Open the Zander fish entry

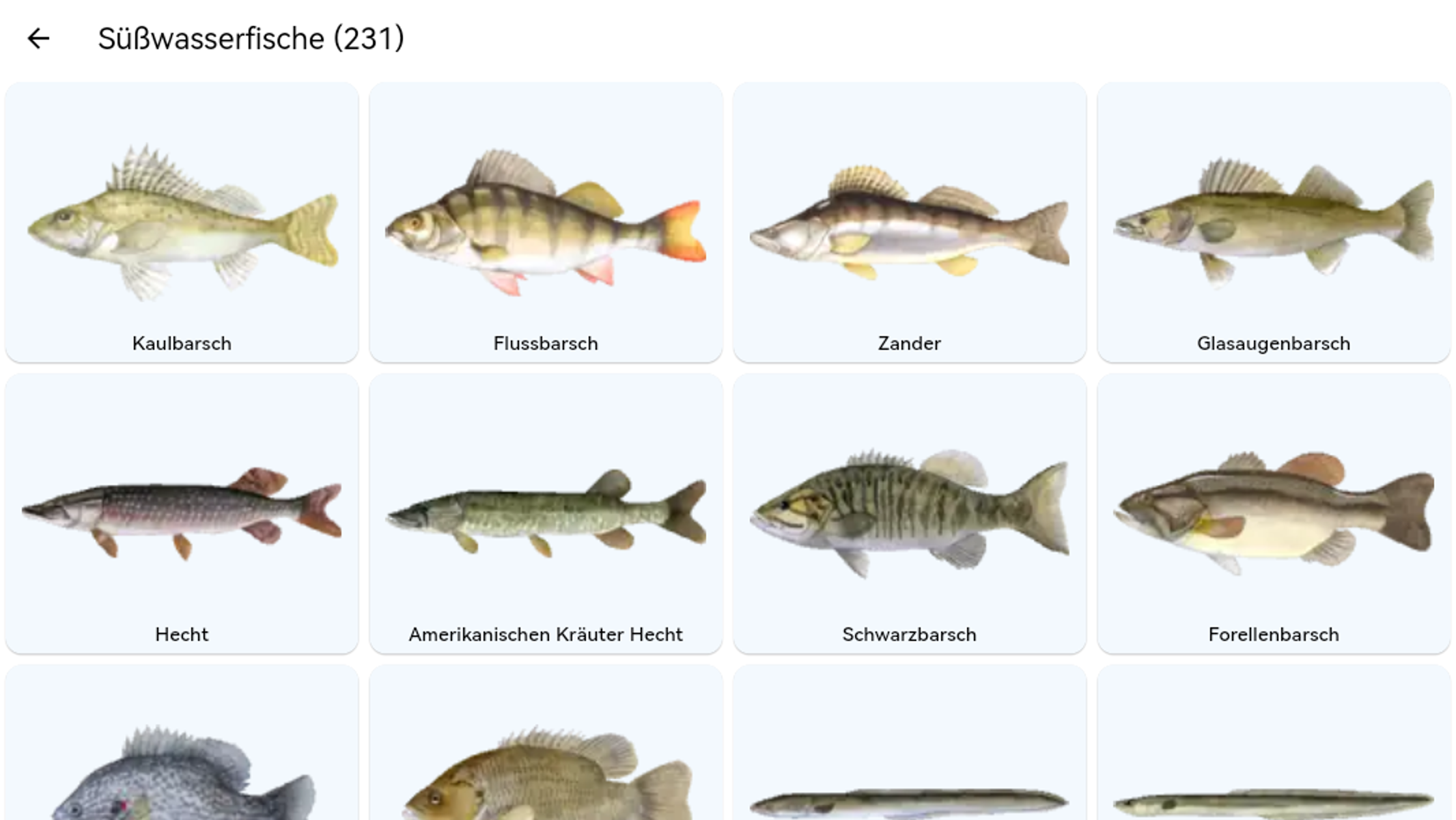[x=910, y=222]
